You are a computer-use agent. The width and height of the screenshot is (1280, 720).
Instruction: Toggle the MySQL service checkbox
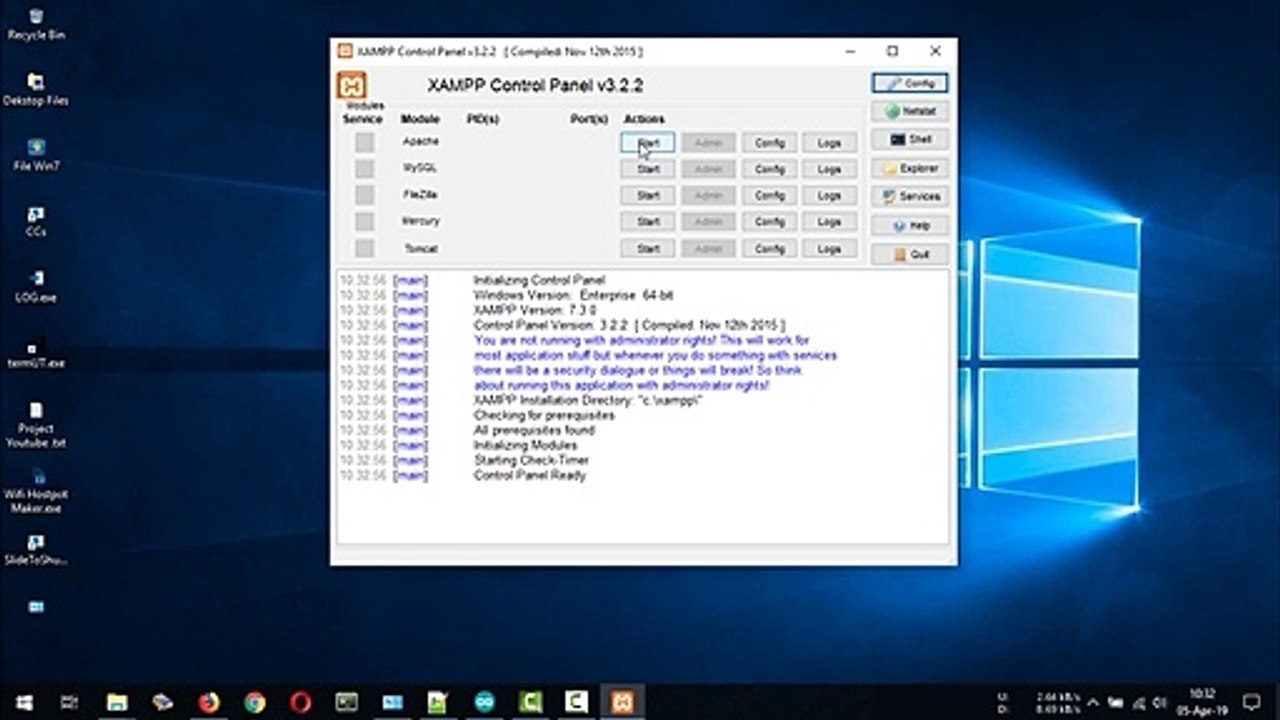[364, 168]
